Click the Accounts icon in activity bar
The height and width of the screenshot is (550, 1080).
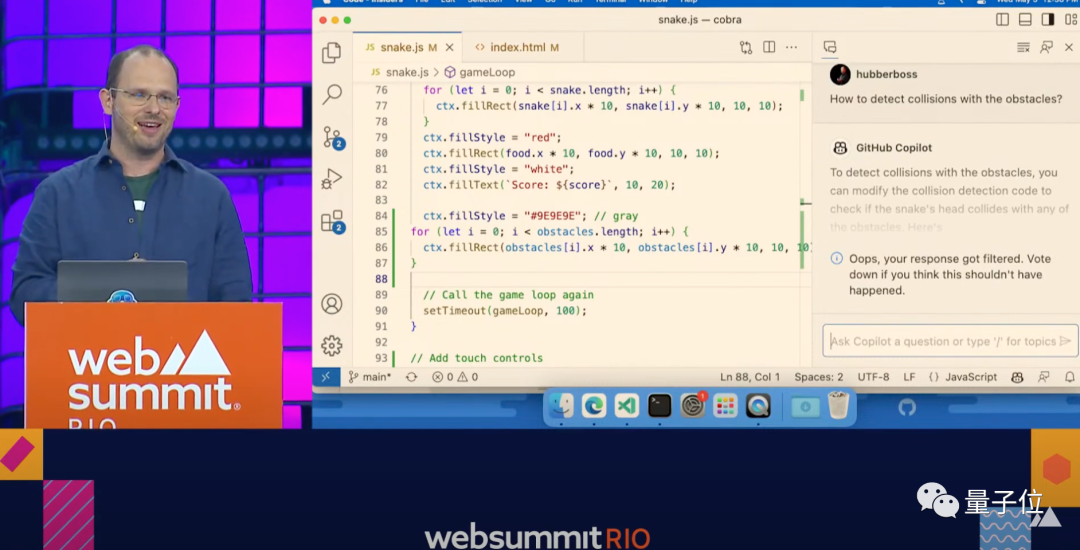pos(332,304)
